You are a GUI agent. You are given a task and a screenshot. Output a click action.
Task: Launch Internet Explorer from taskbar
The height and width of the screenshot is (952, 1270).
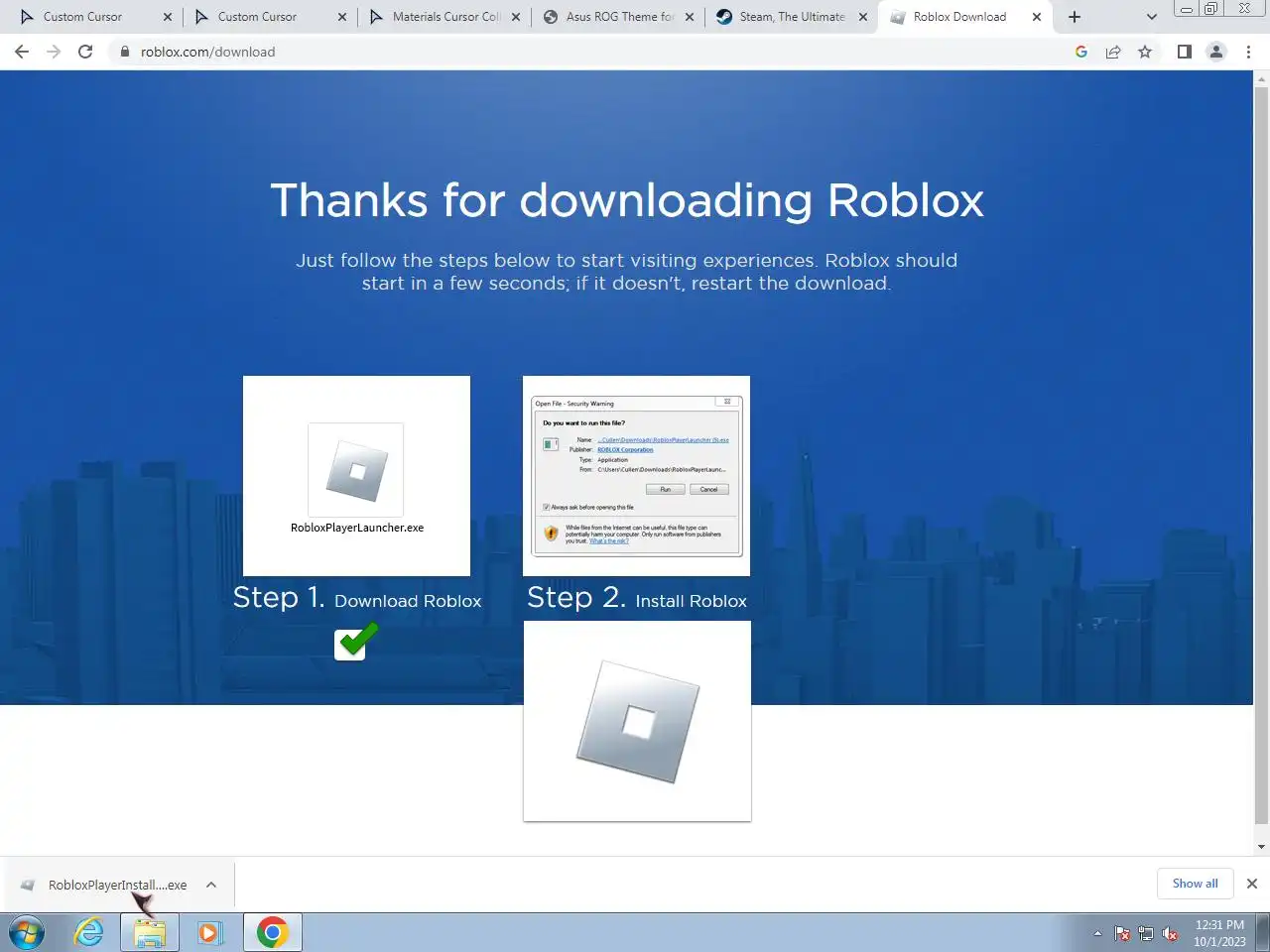point(89,933)
